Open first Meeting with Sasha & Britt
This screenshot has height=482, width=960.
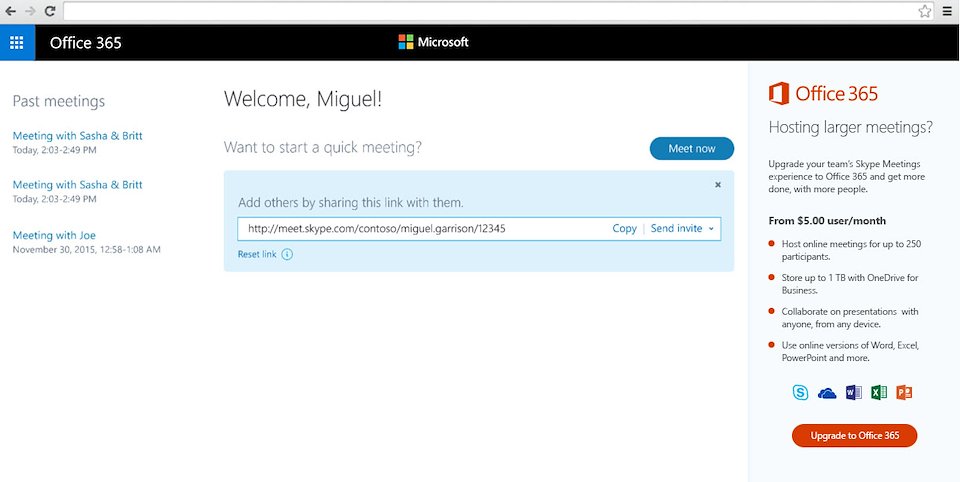78,136
